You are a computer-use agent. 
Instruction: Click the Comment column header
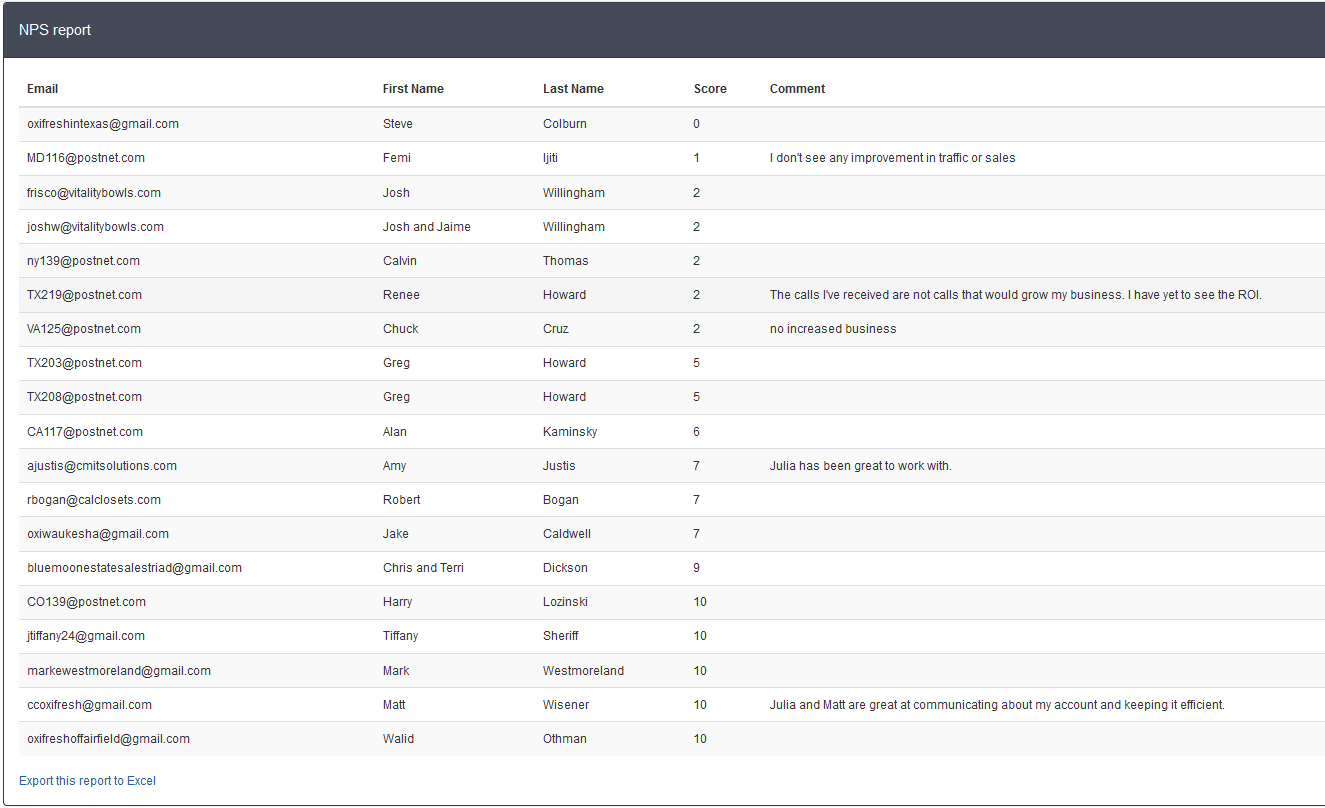[x=797, y=89]
